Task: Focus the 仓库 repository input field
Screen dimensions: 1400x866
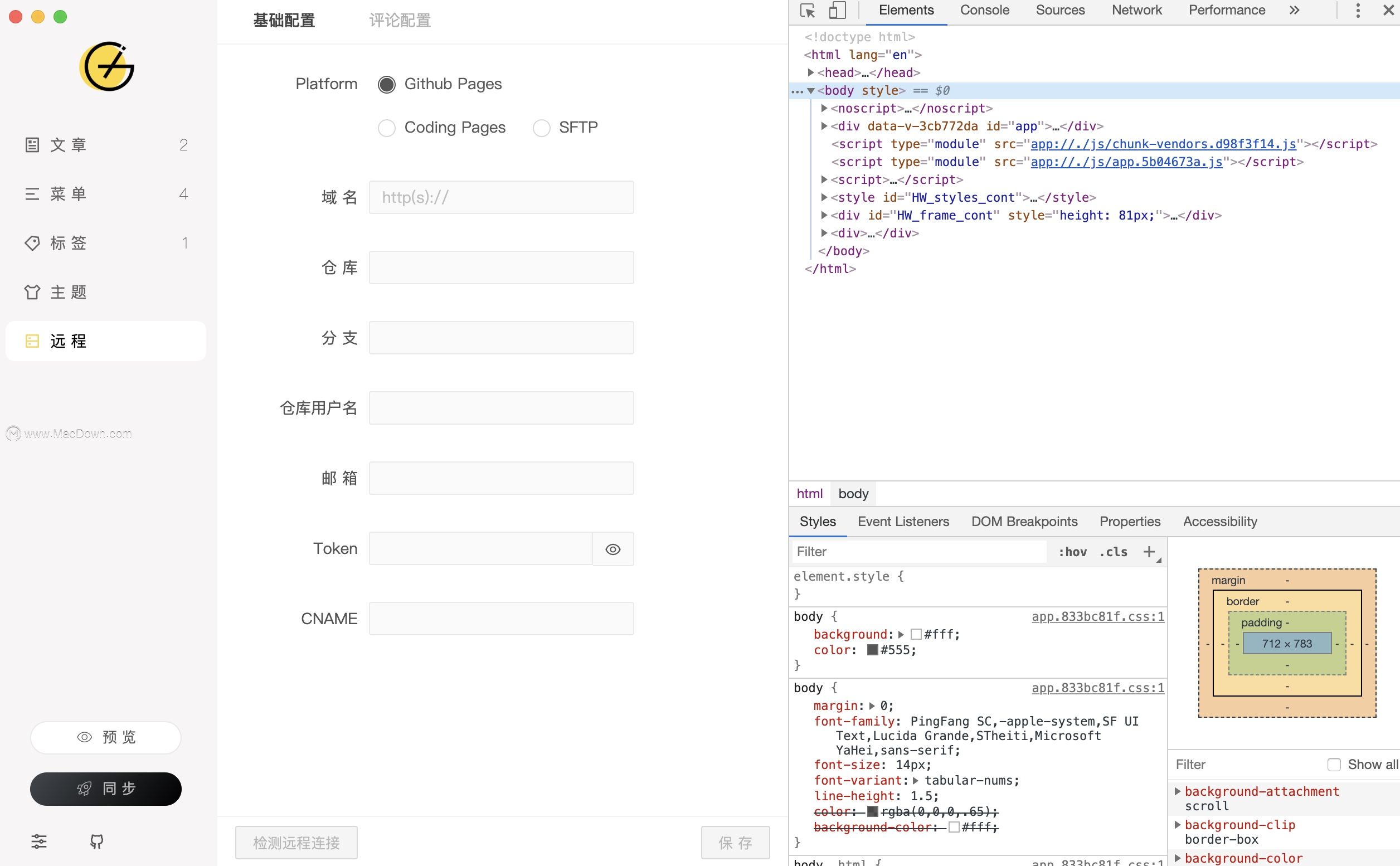Action: (x=501, y=267)
